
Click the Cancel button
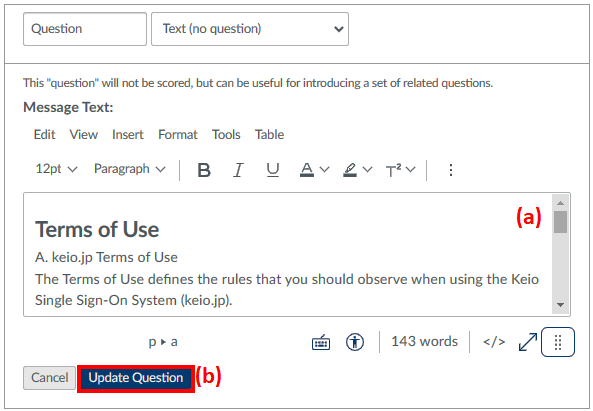click(50, 378)
